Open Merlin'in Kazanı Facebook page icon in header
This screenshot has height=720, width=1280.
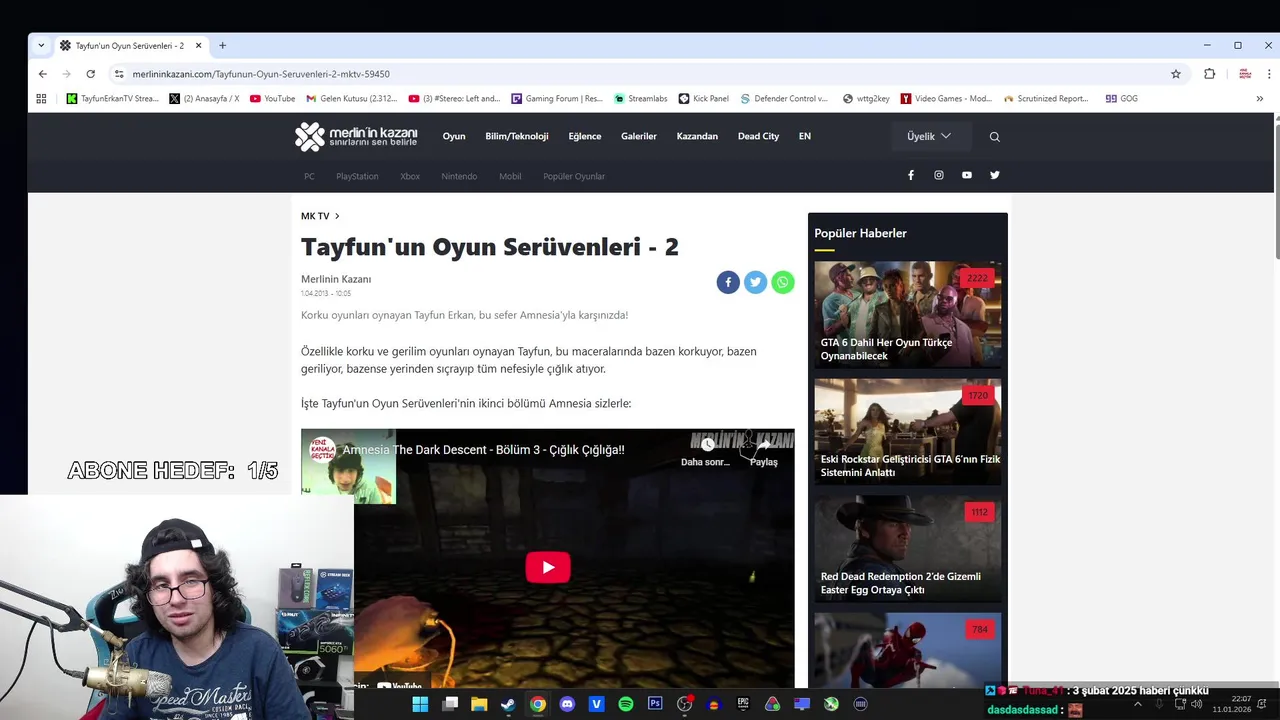click(910, 175)
